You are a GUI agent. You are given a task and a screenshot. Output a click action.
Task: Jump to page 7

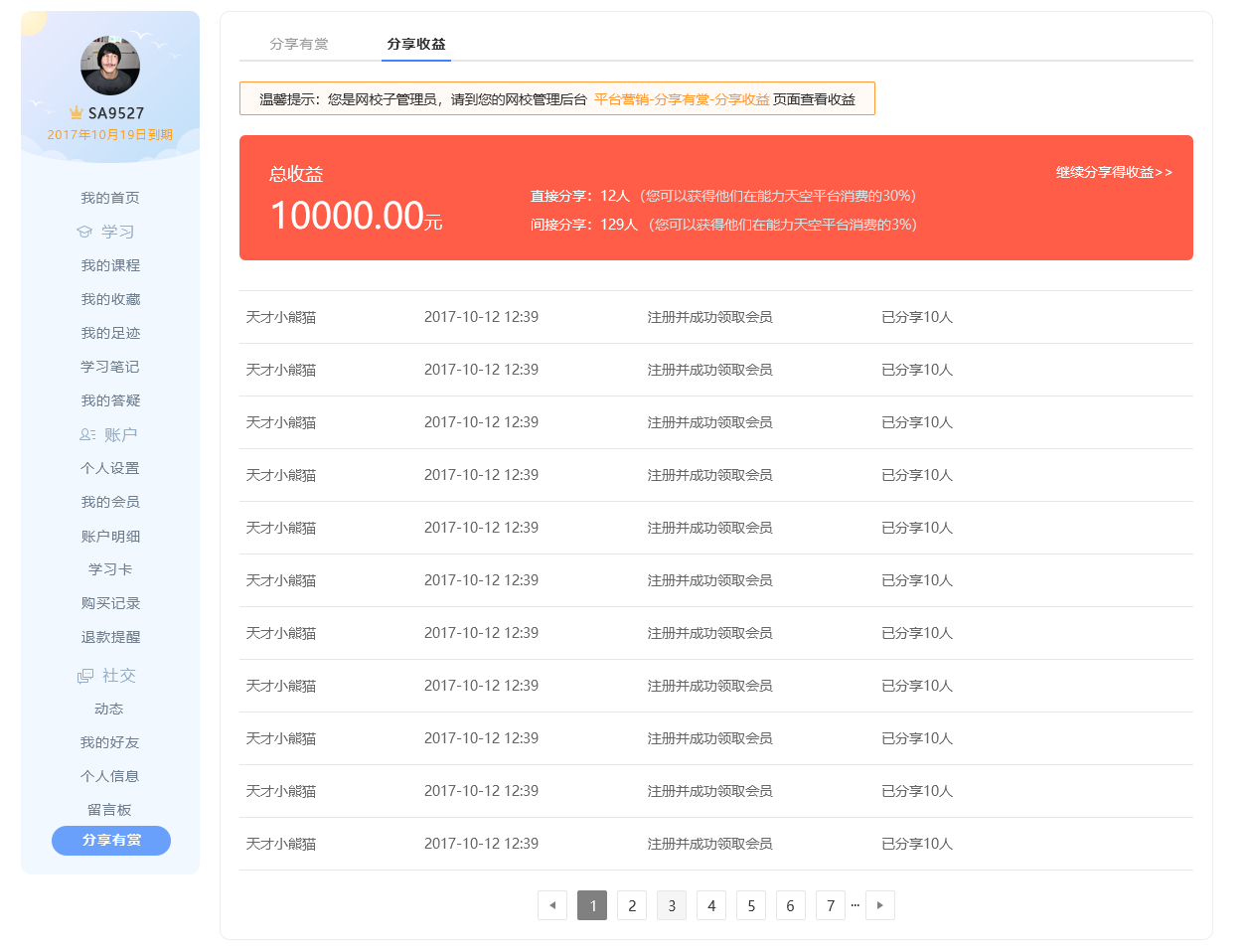point(831,905)
